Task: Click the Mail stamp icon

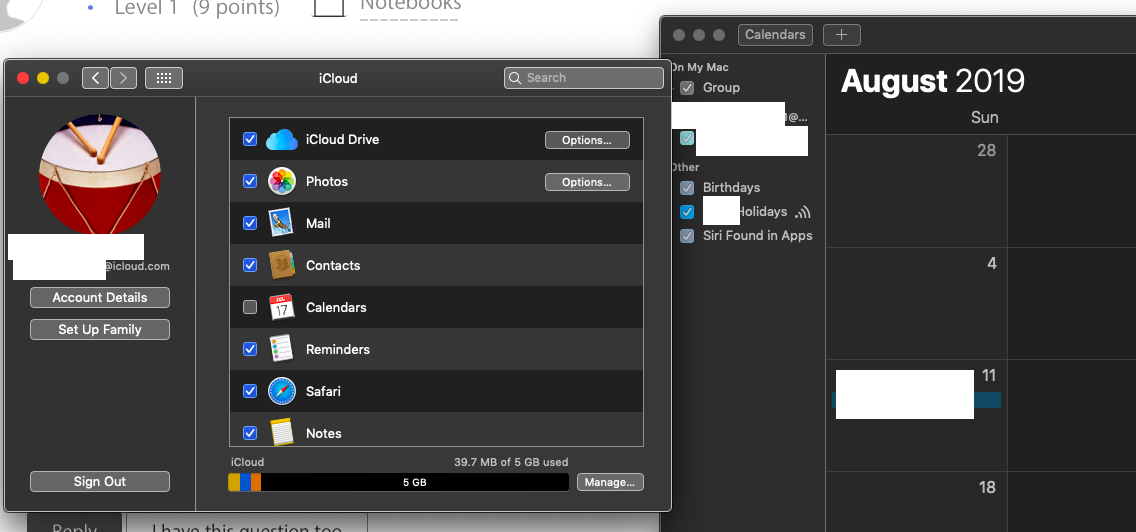Action: (281, 223)
